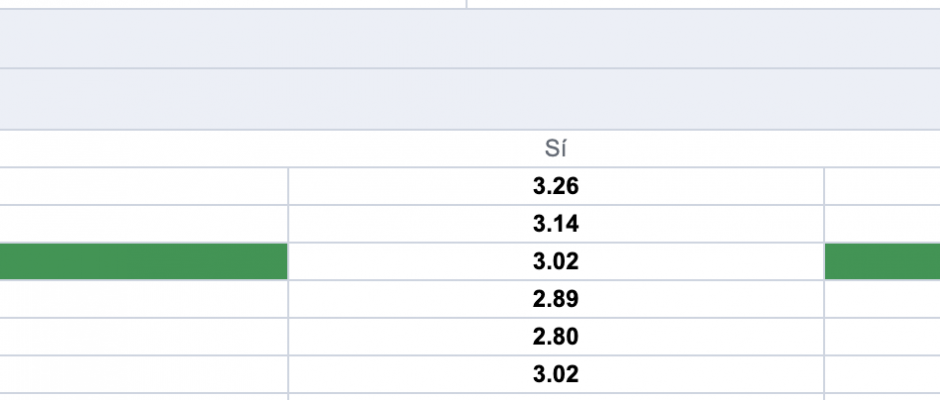Select the cell containing 2.80
Image resolution: width=940 pixels, height=400 pixels.
556,336
